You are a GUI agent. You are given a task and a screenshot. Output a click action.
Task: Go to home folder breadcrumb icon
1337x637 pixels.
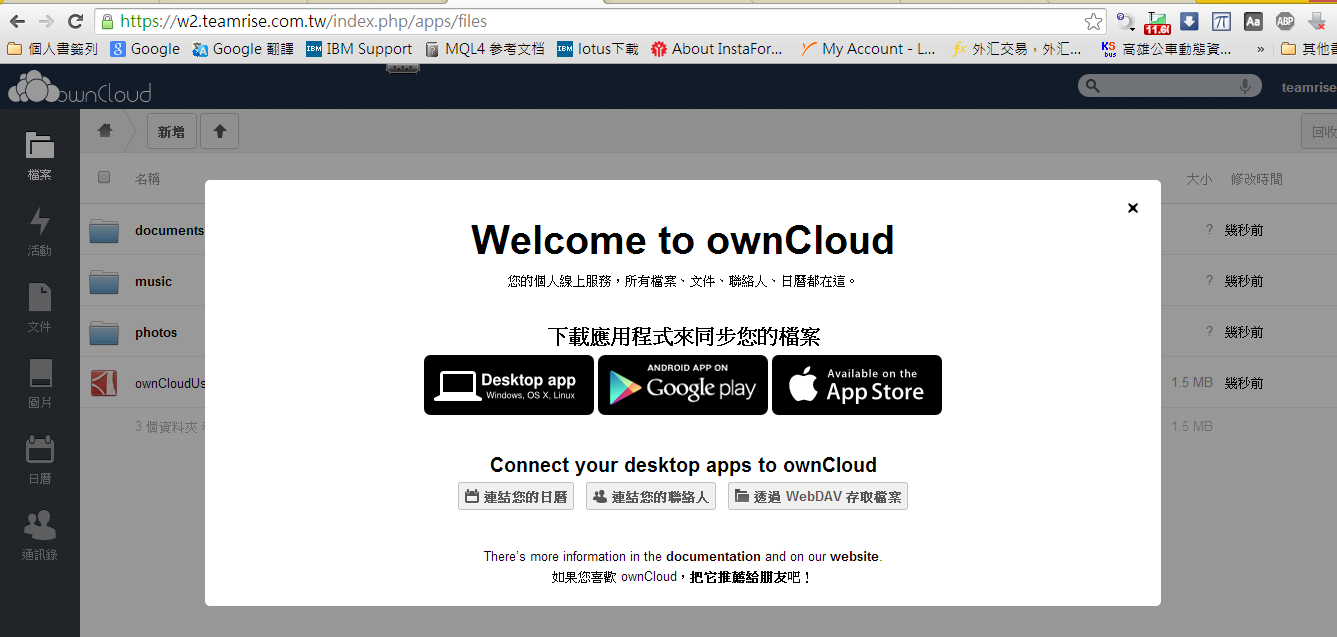104,131
